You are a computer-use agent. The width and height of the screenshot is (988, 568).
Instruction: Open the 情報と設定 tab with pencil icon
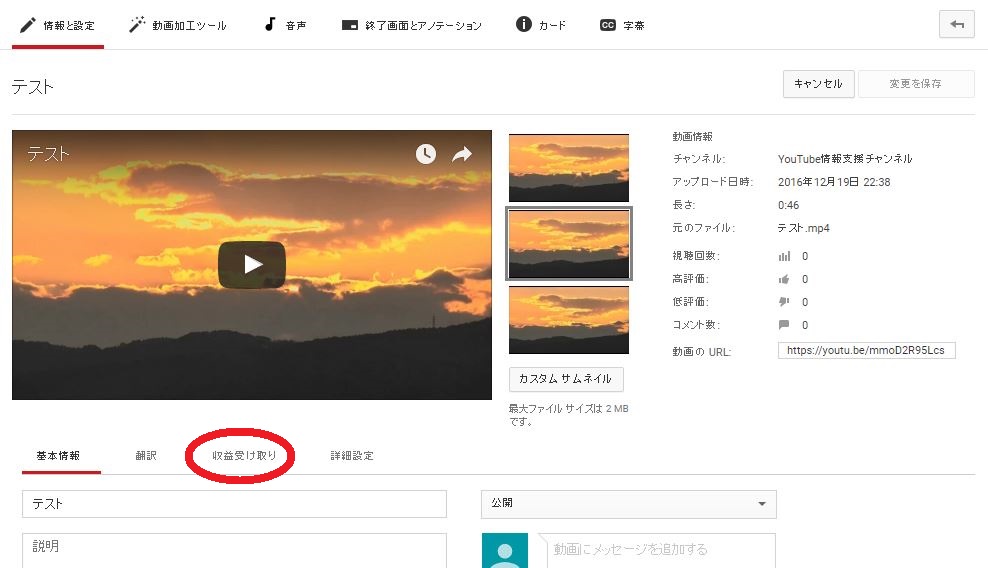[x=57, y=25]
